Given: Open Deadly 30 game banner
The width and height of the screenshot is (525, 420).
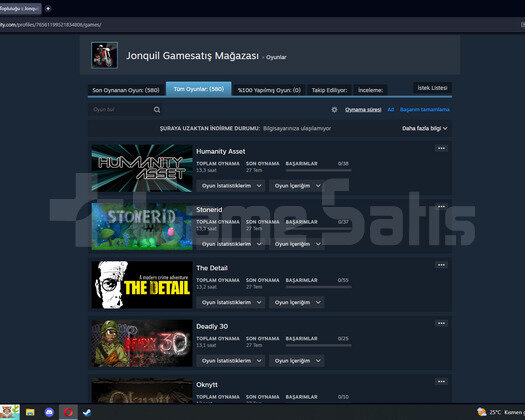Looking at the screenshot, I should pos(142,343).
